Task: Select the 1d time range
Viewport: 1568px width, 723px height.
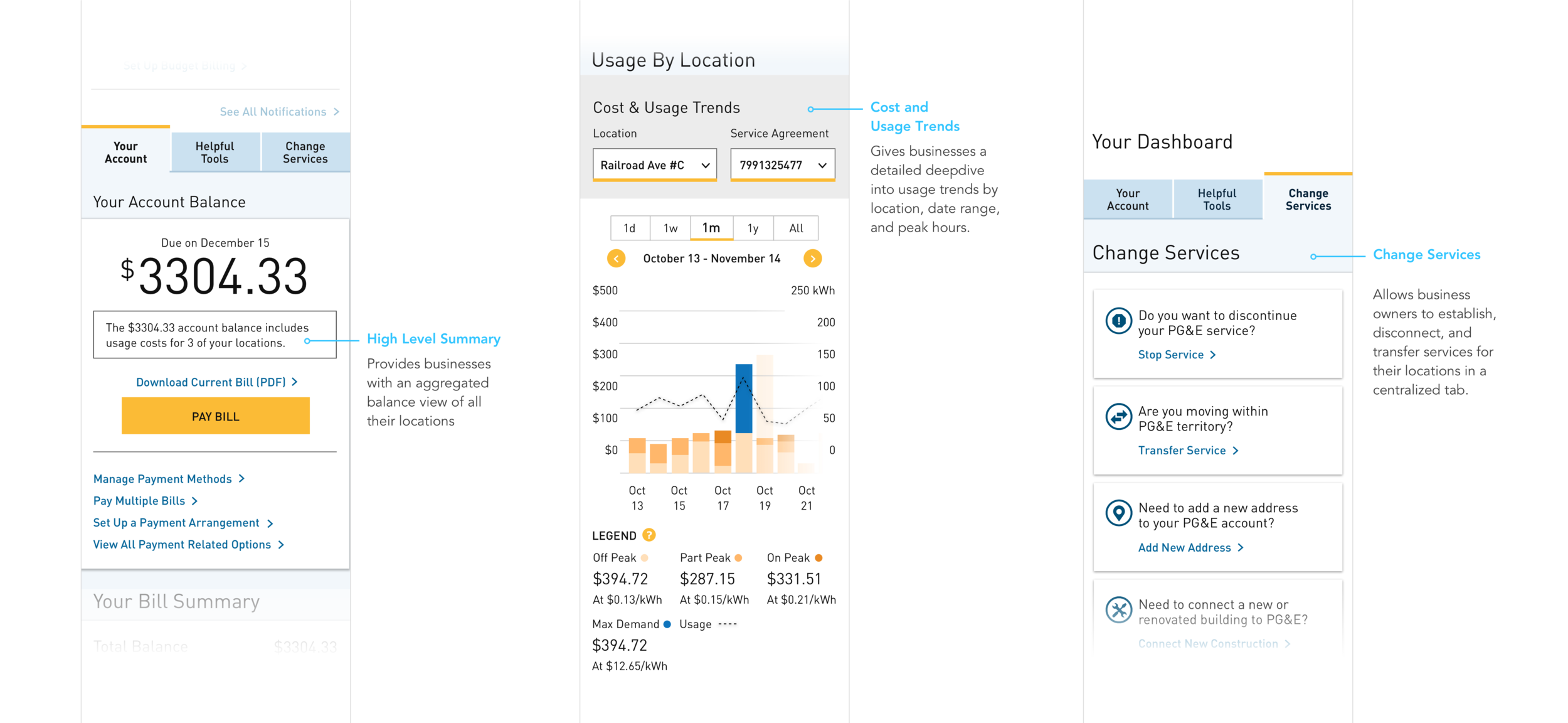Action: coord(629,228)
